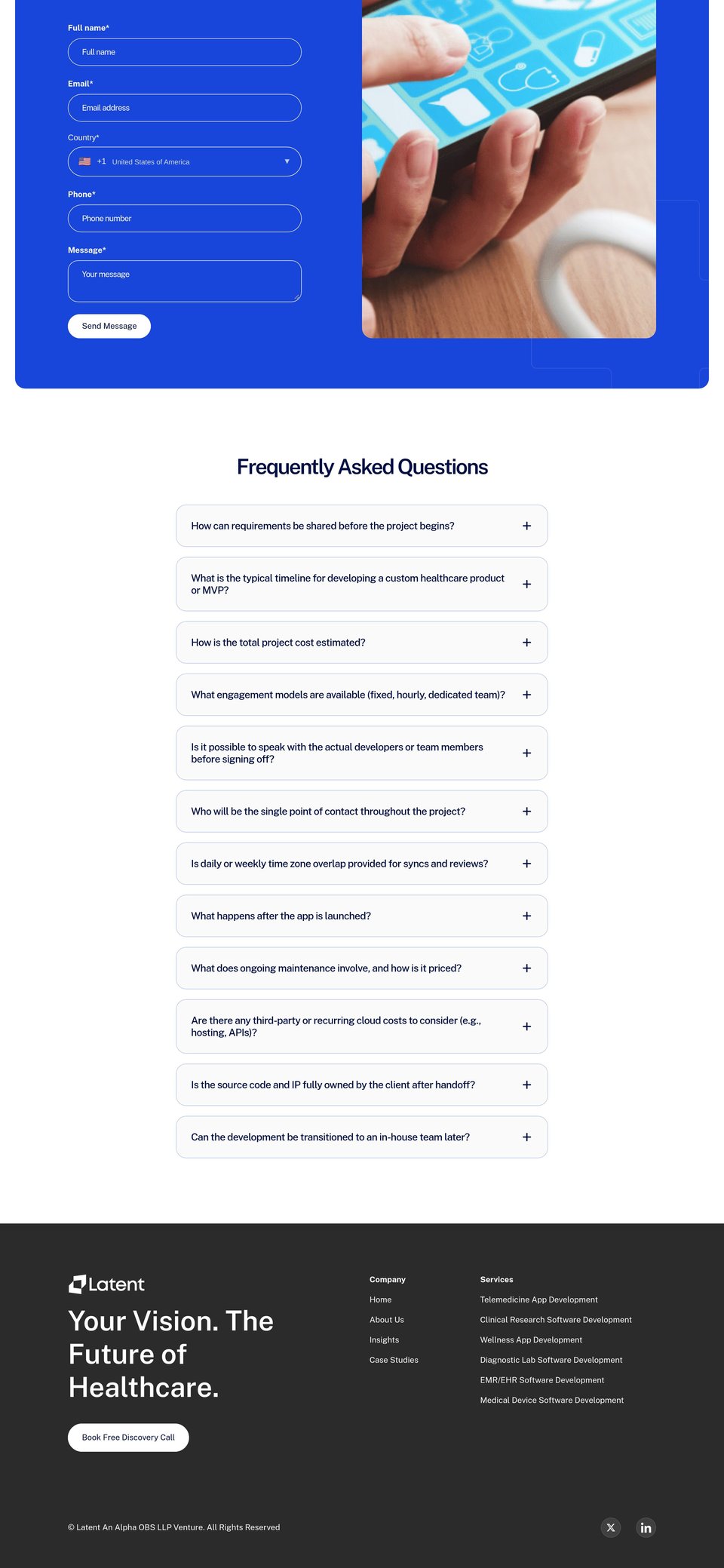Open Telemedicine App Development link
Image resolution: width=724 pixels, height=1568 pixels.
click(538, 1300)
